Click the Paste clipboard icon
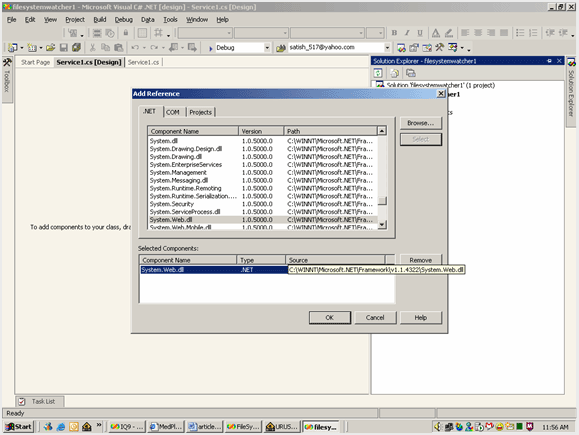This screenshot has height=435, width=579. [x=119, y=47]
